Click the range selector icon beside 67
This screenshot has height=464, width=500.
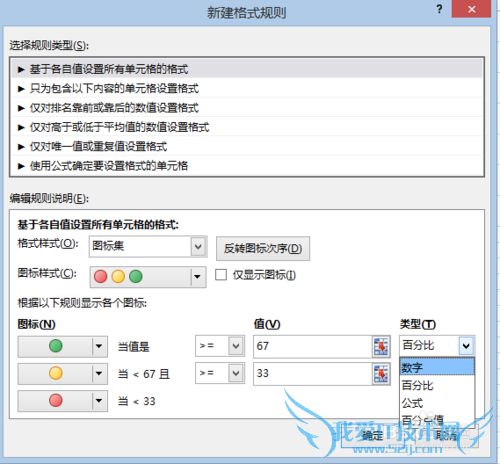(x=381, y=347)
